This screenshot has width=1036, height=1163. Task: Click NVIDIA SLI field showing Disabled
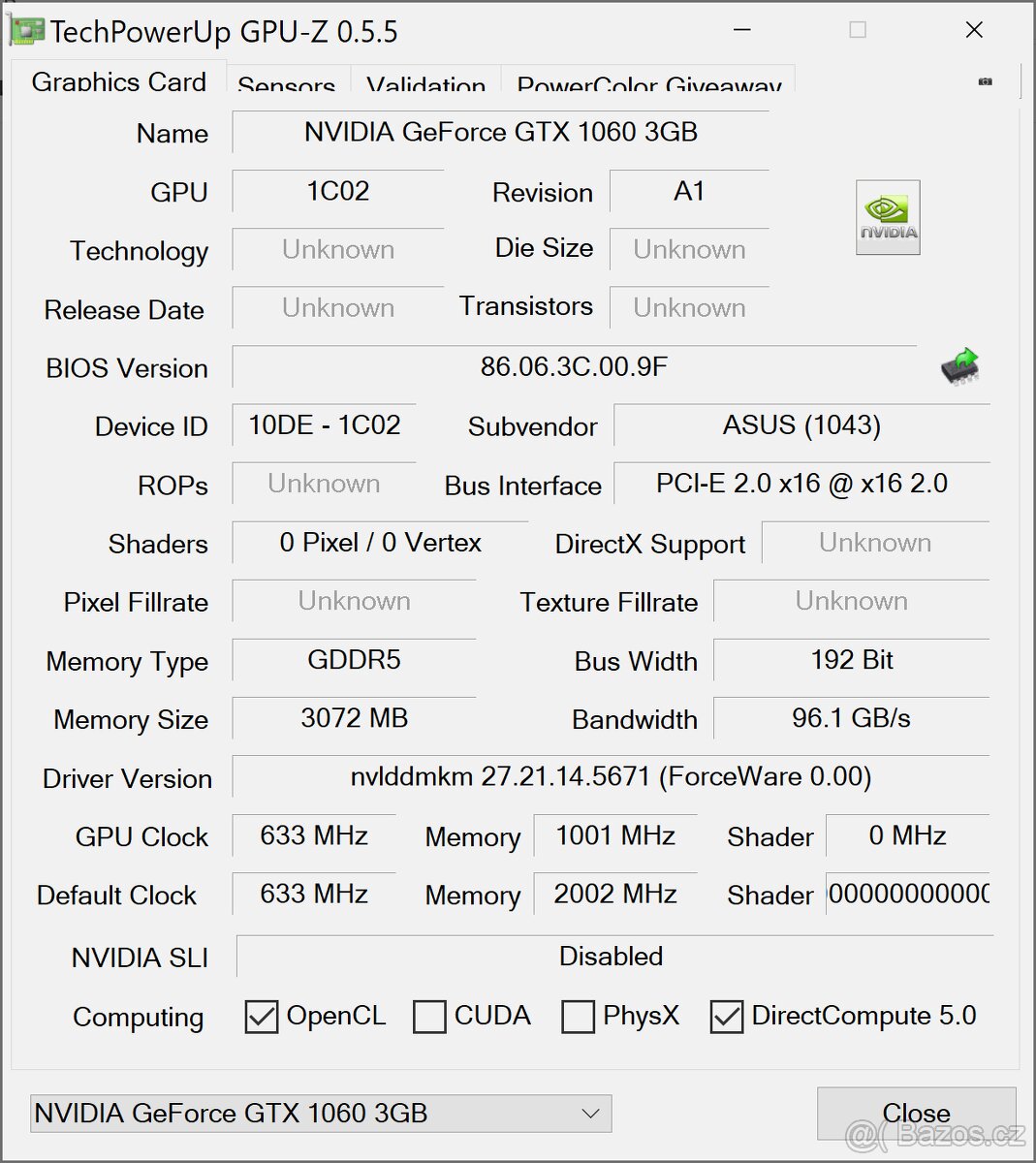pyautogui.click(x=614, y=957)
